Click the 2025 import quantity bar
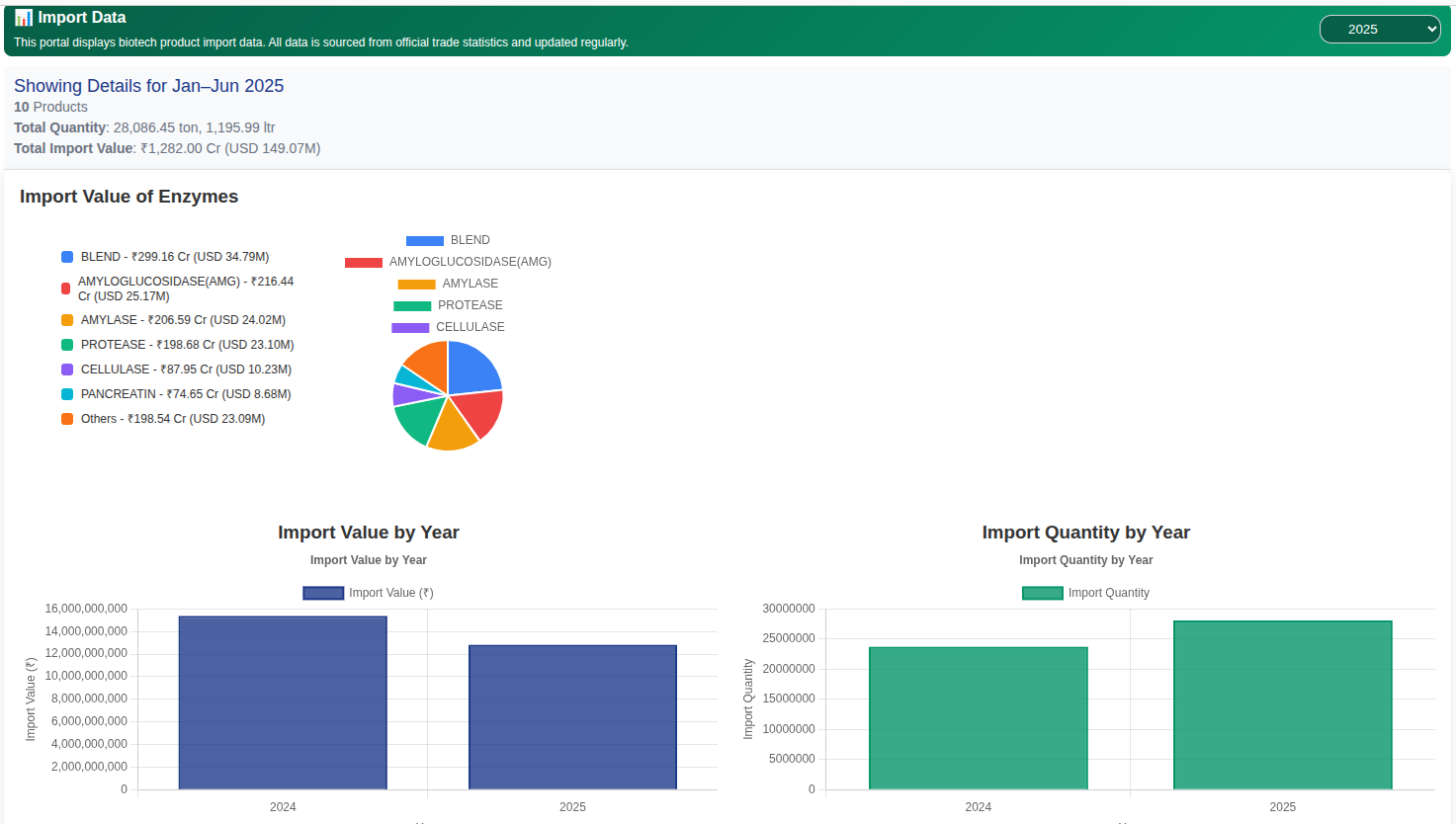Screen dimensions: 1456x824 (1282, 704)
